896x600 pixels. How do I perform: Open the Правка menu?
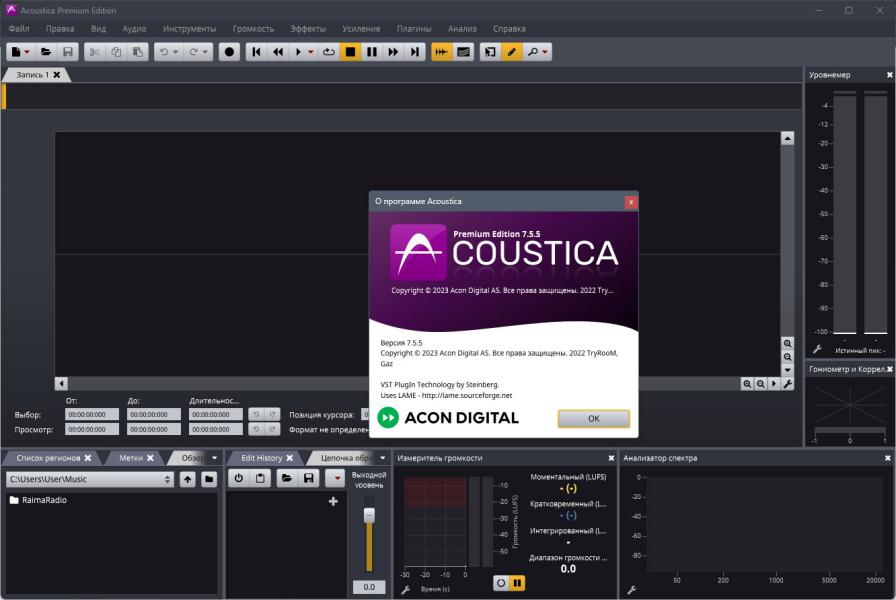pyautogui.click(x=60, y=29)
